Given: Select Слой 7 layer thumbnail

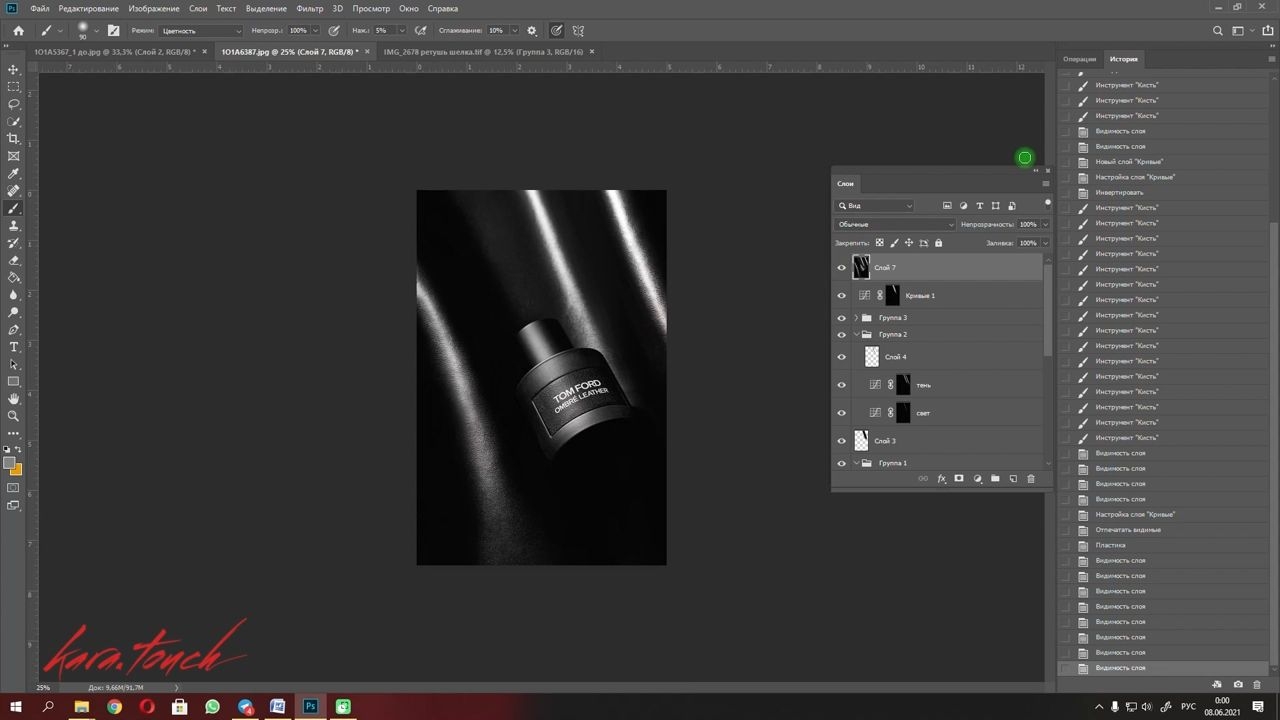Looking at the screenshot, I should coord(861,267).
